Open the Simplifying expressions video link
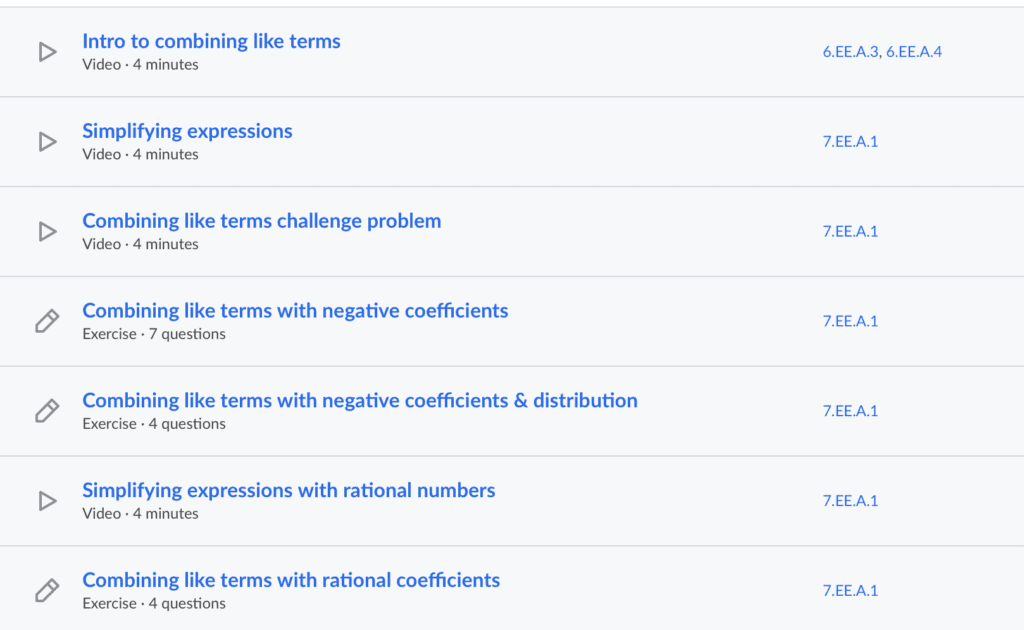This screenshot has height=630, width=1024. tap(187, 131)
